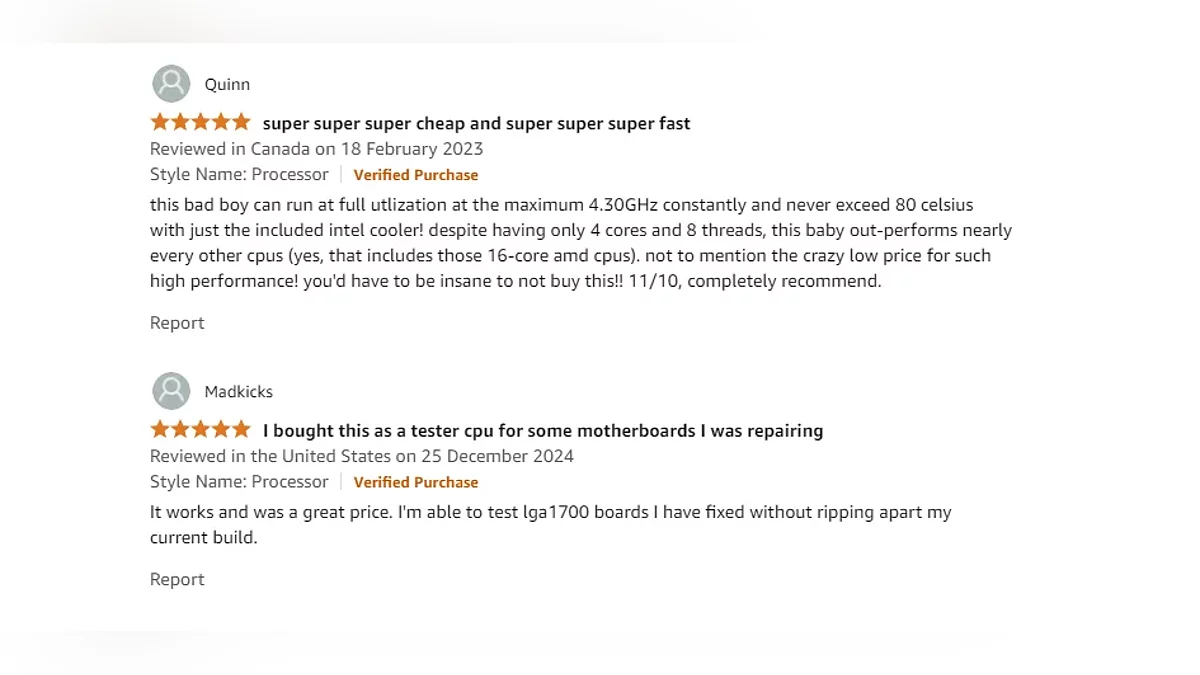Open the 'super super super cheap' review title
Viewport: 1200px width, 675px height.
coord(476,124)
